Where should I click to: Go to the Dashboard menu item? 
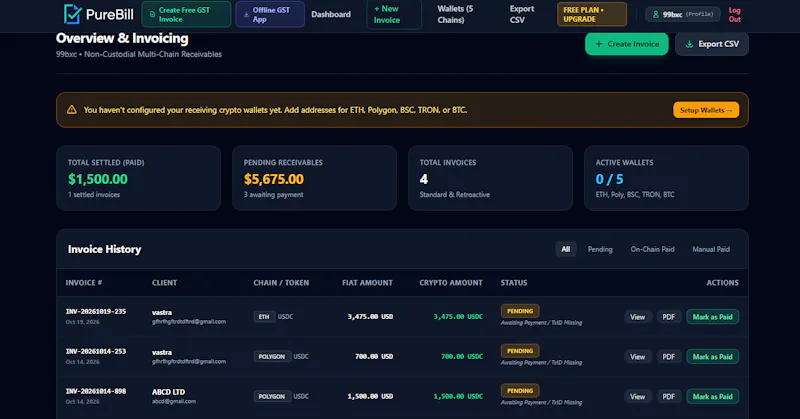coord(331,14)
